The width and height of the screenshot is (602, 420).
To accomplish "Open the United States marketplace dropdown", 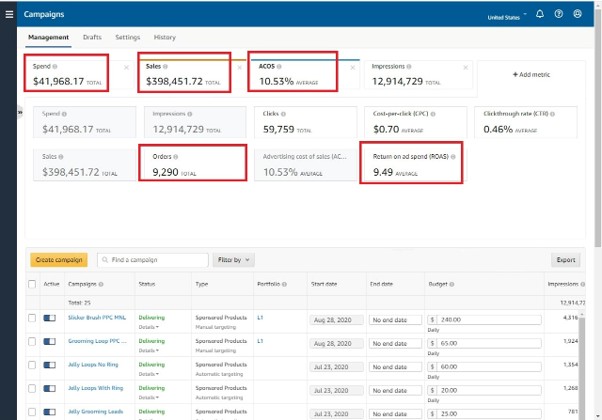I will (507, 17).
